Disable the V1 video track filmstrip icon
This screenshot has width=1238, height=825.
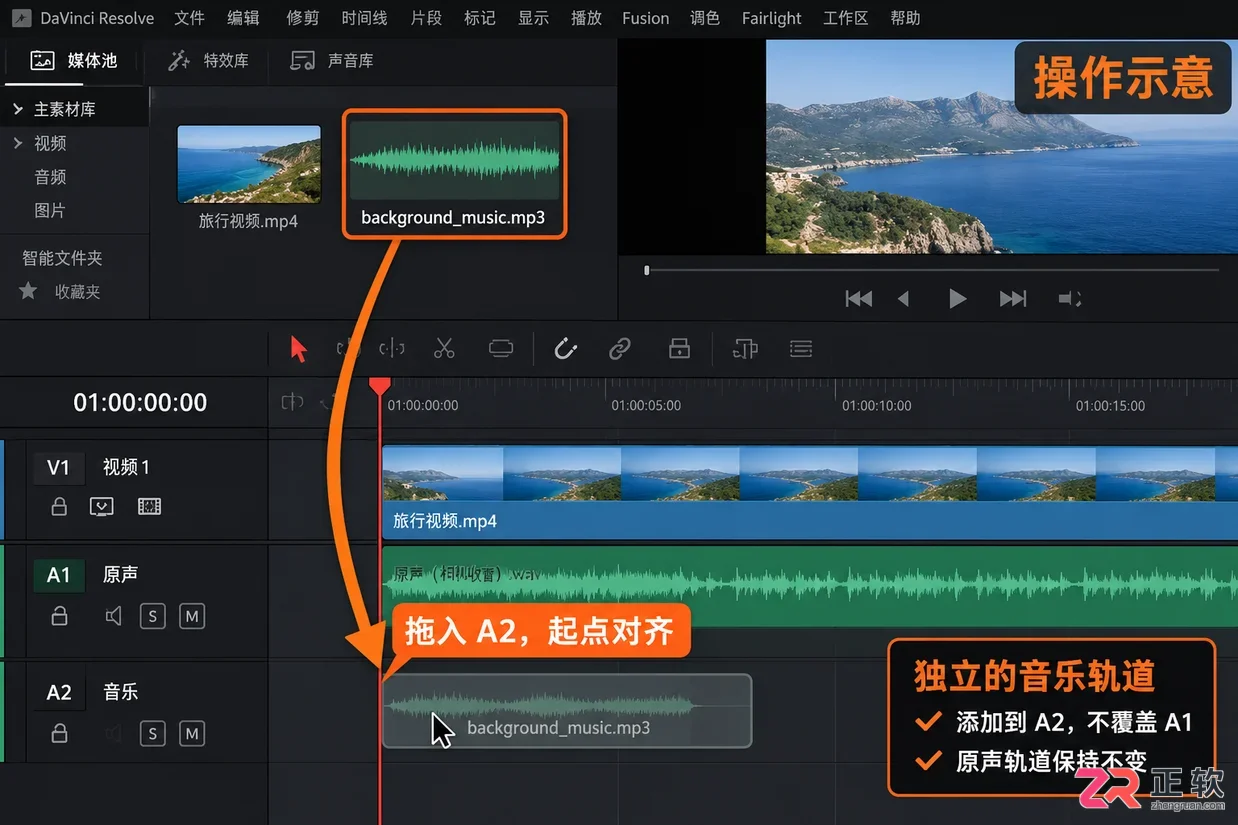(x=149, y=507)
